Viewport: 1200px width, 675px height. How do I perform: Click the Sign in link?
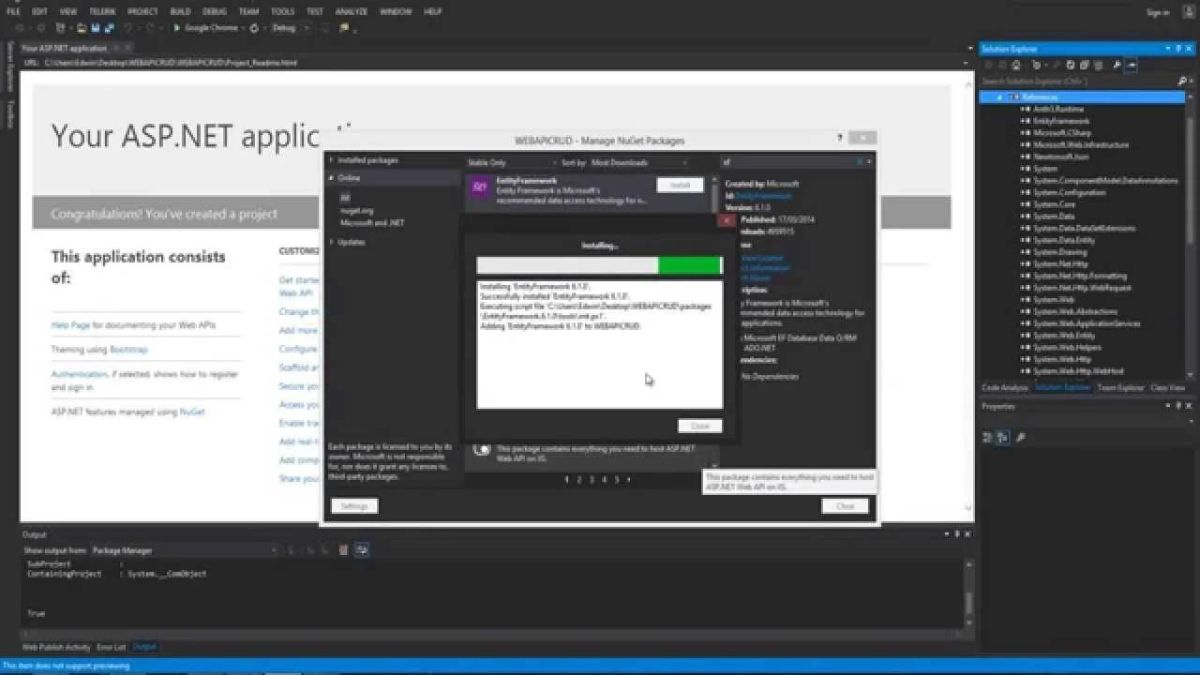[x=1157, y=12]
